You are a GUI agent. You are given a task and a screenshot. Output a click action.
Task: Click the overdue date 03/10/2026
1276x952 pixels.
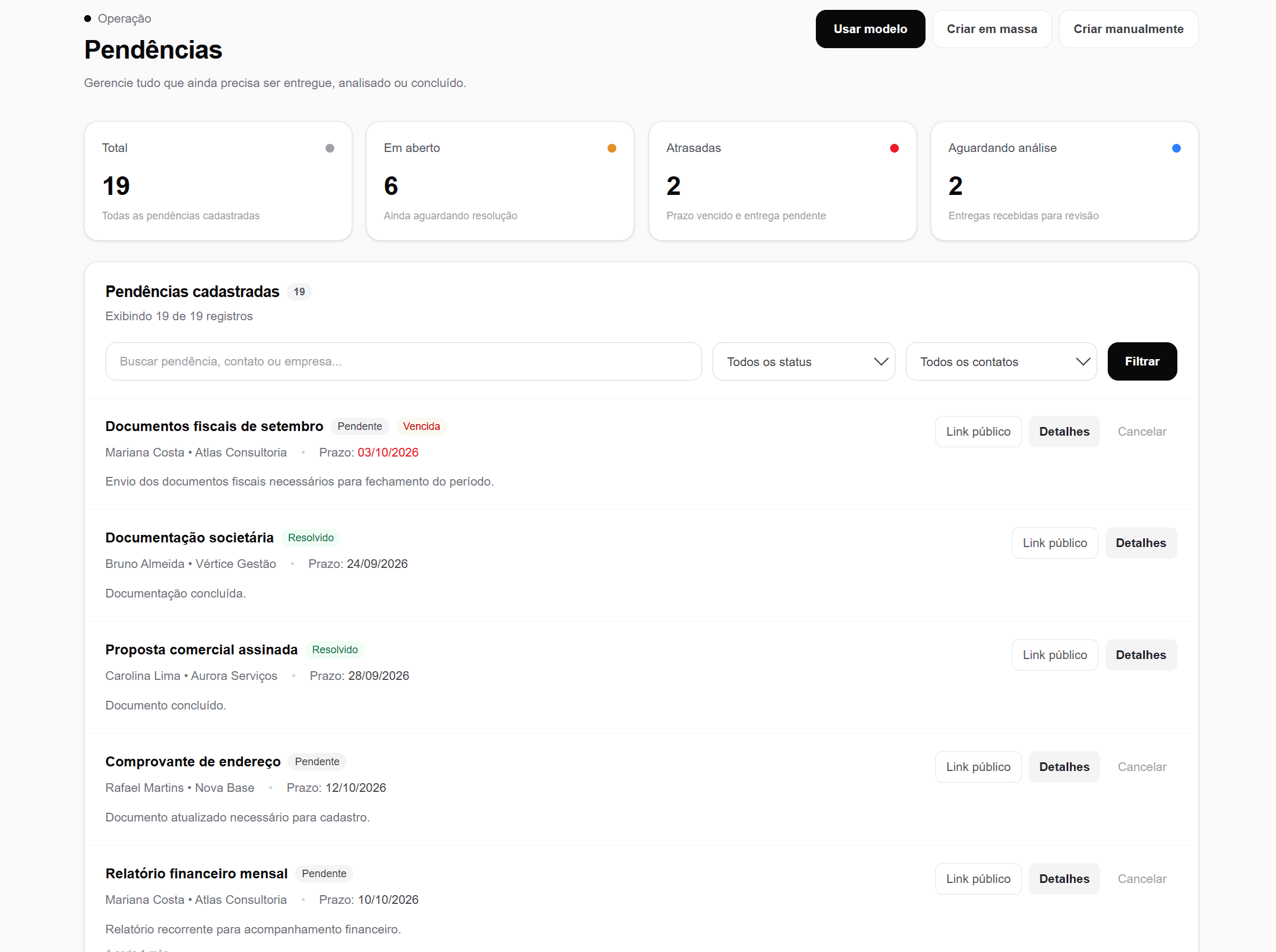click(388, 453)
